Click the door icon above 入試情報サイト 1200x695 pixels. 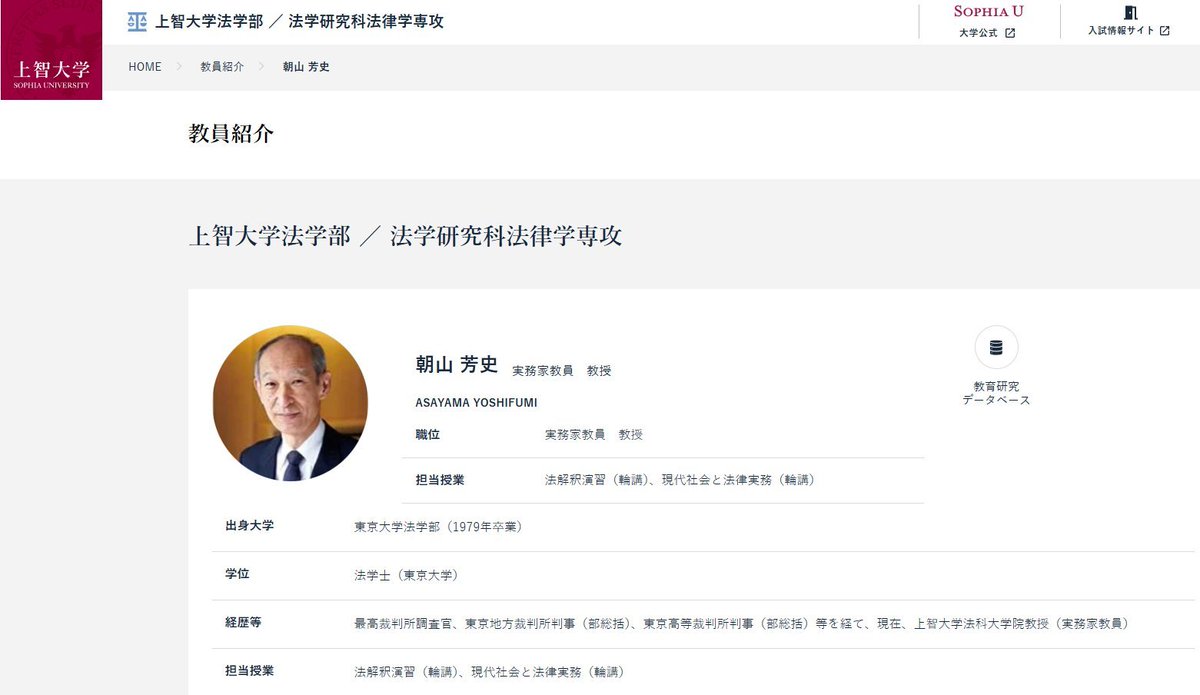click(x=1130, y=13)
